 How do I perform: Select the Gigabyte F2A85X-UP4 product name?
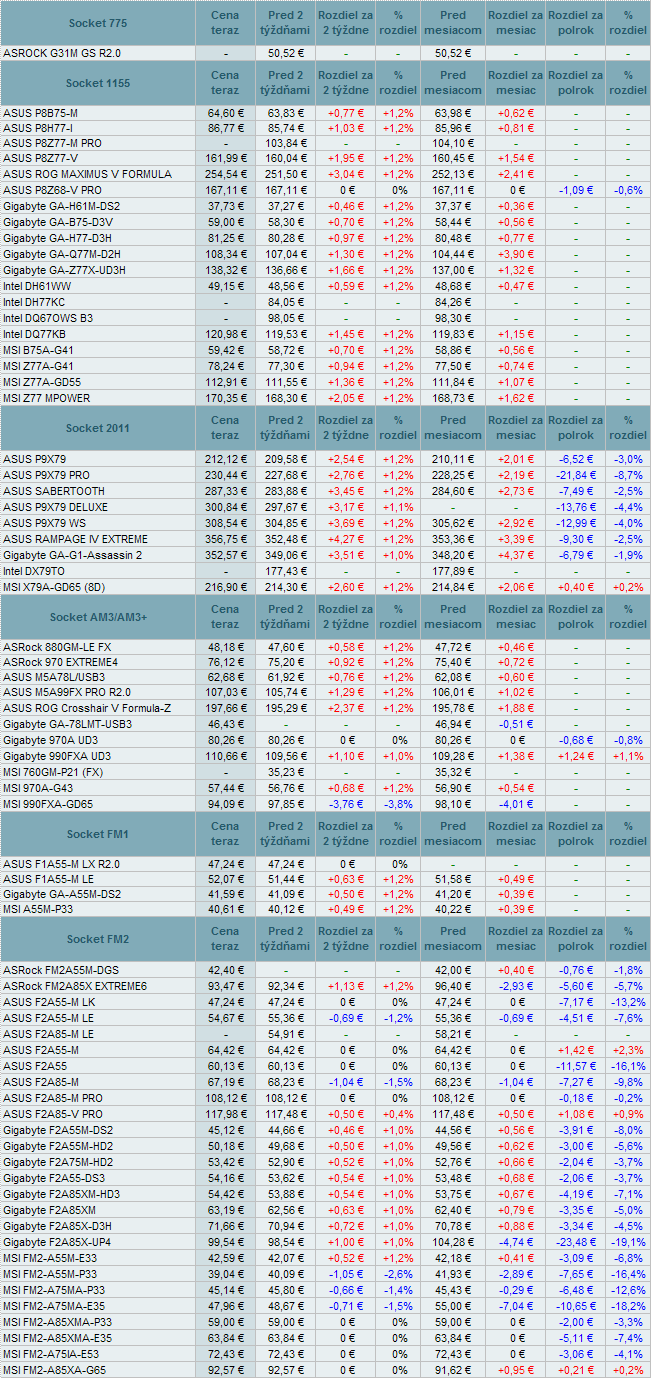tap(58, 1242)
